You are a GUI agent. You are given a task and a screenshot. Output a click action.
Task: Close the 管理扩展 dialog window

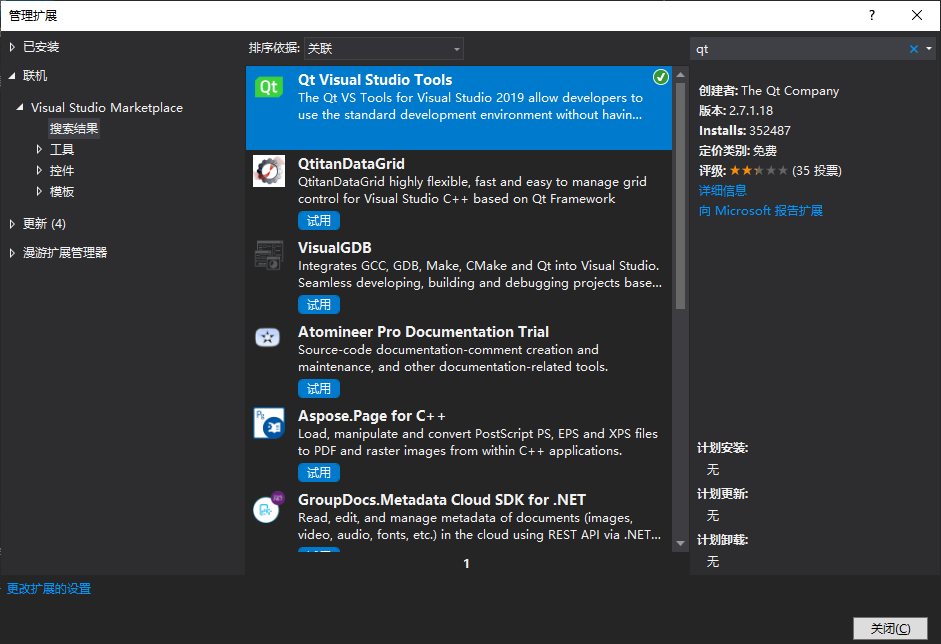pyautogui.click(x=916, y=15)
